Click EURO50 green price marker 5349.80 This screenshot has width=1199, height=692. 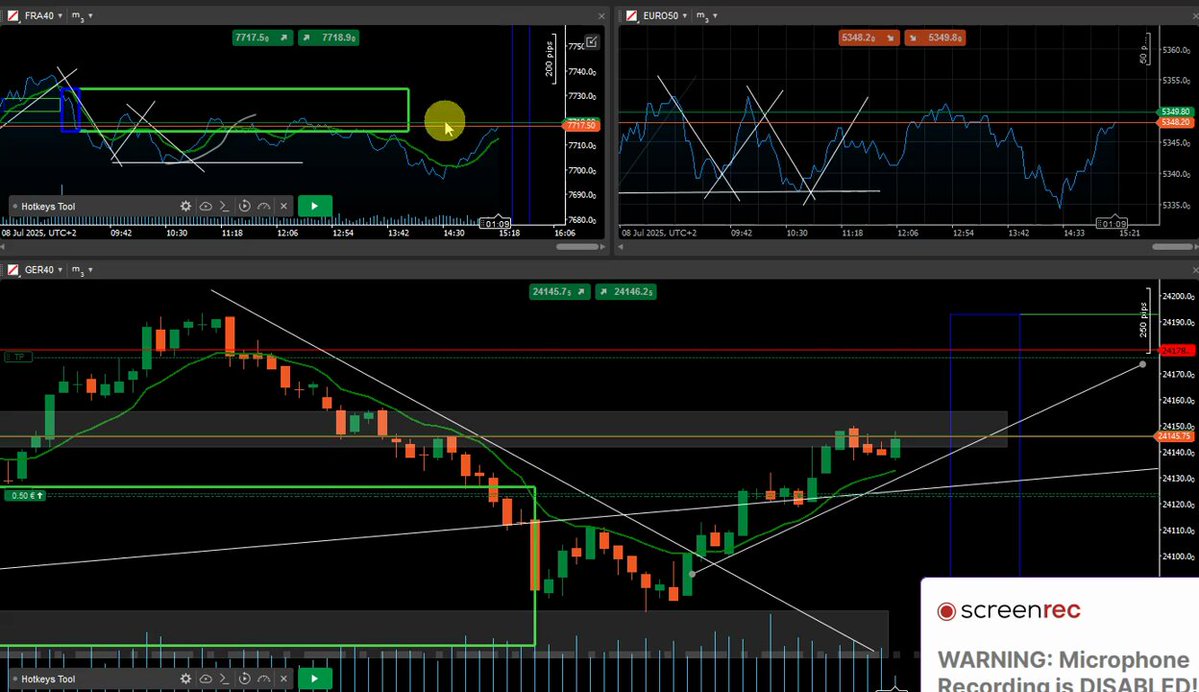(1176, 112)
